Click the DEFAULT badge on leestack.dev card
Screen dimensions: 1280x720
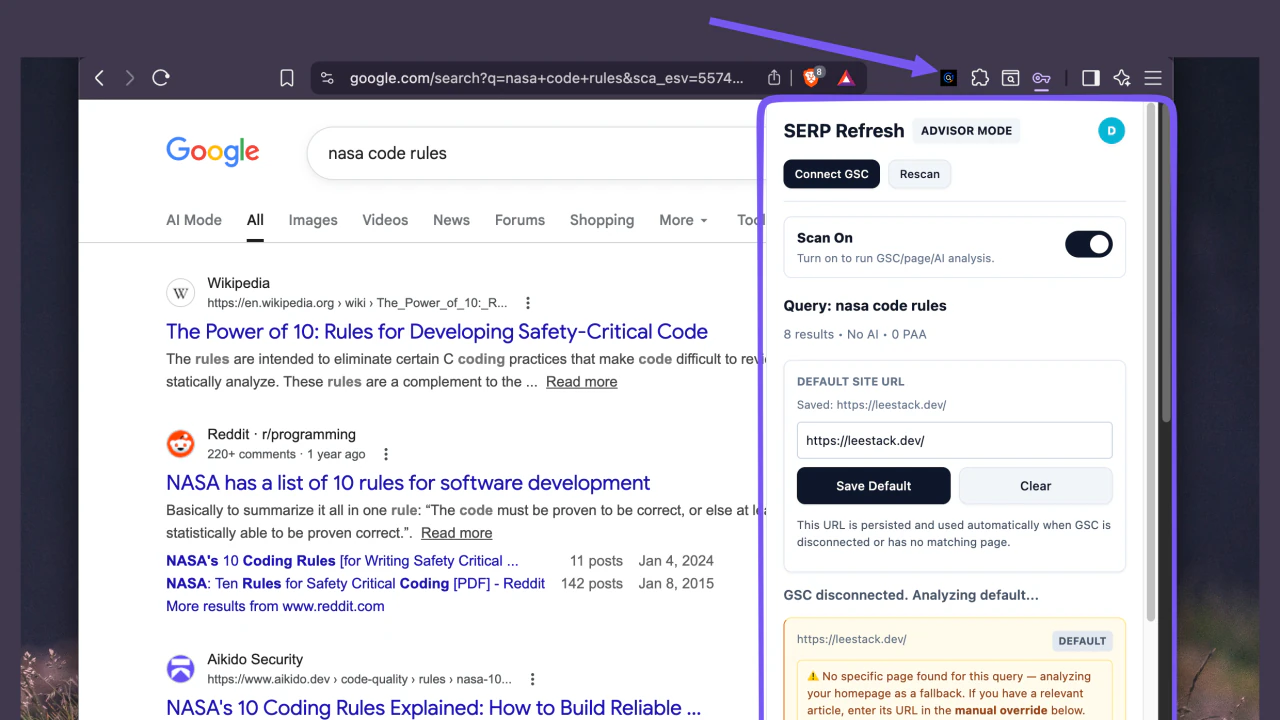[x=1082, y=641]
